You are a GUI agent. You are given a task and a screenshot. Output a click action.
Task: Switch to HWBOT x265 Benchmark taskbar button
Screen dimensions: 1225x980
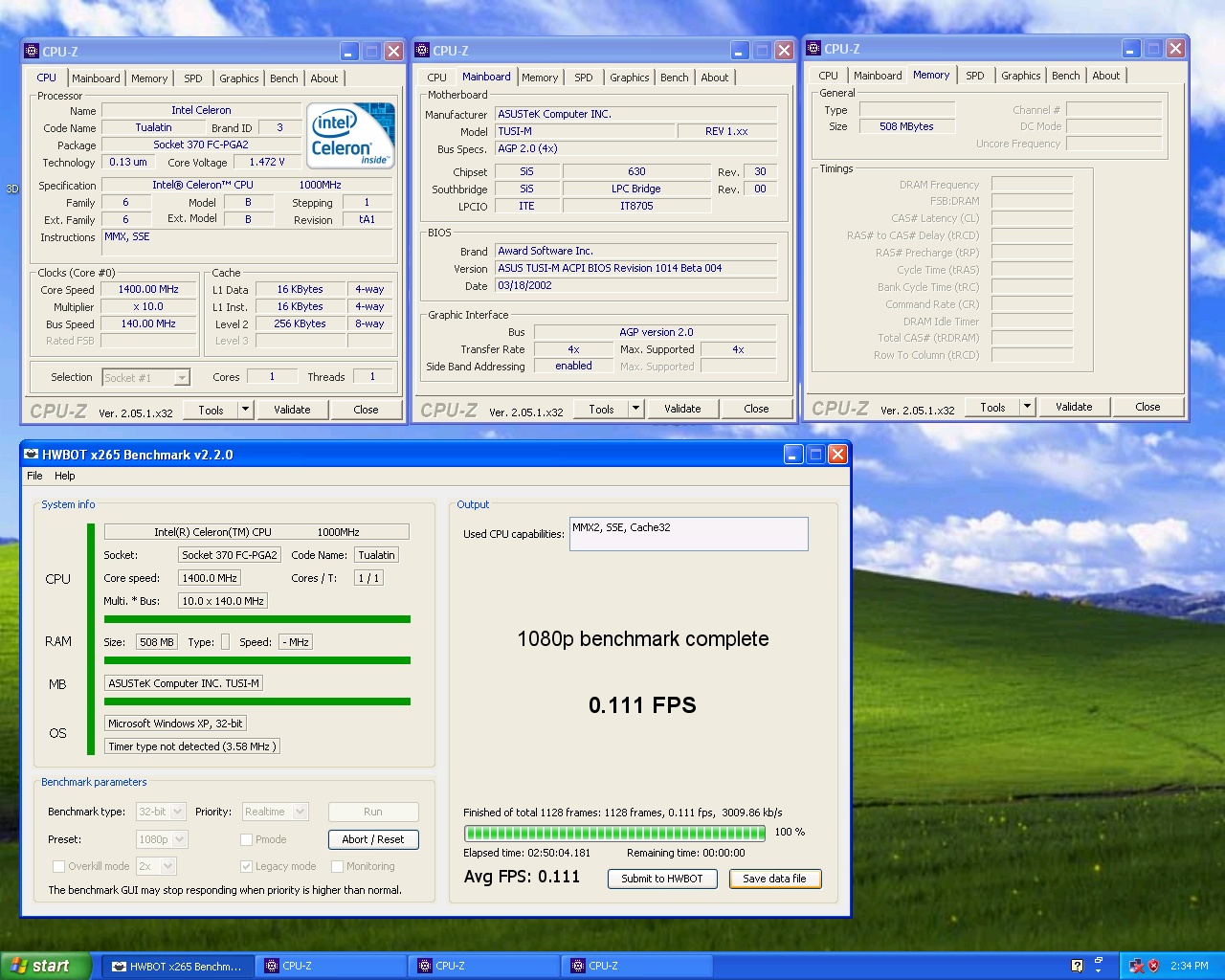(178, 967)
